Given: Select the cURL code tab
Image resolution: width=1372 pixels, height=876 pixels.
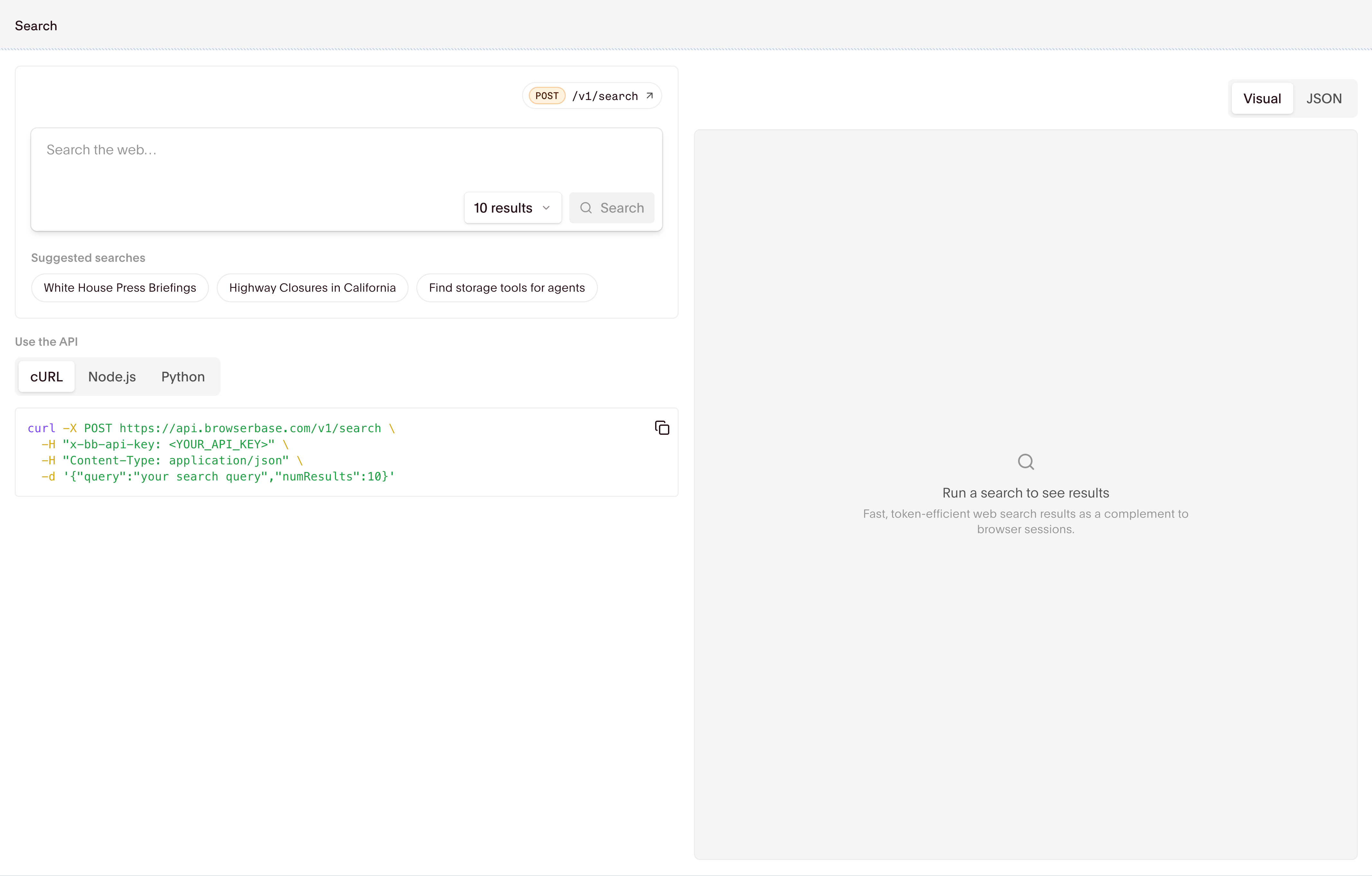Looking at the screenshot, I should (47, 377).
